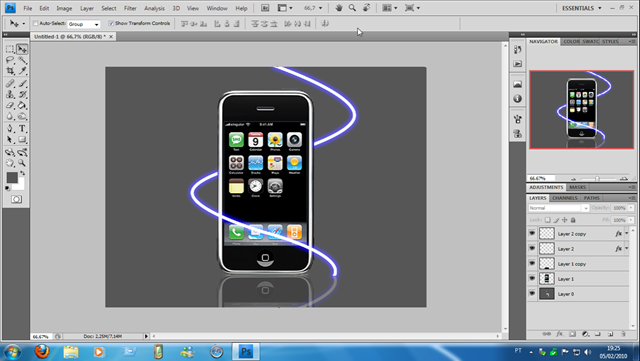Select the Crop tool

tap(10, 71)
